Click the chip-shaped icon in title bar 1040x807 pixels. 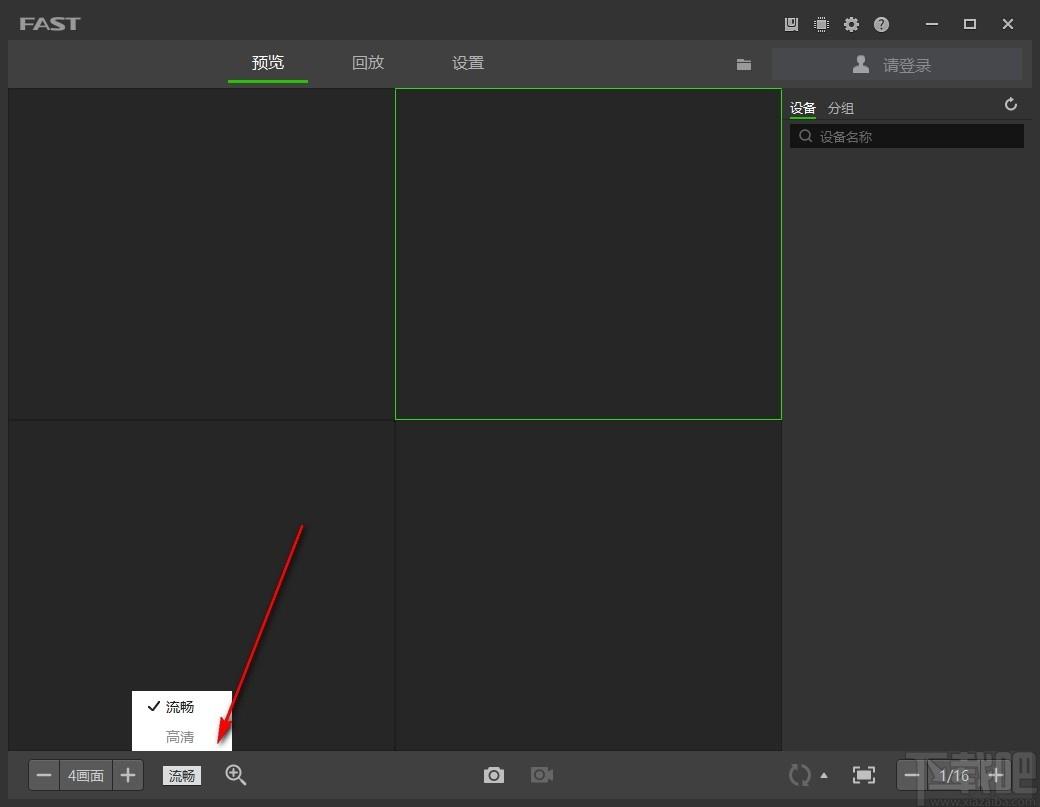[821, 25]
